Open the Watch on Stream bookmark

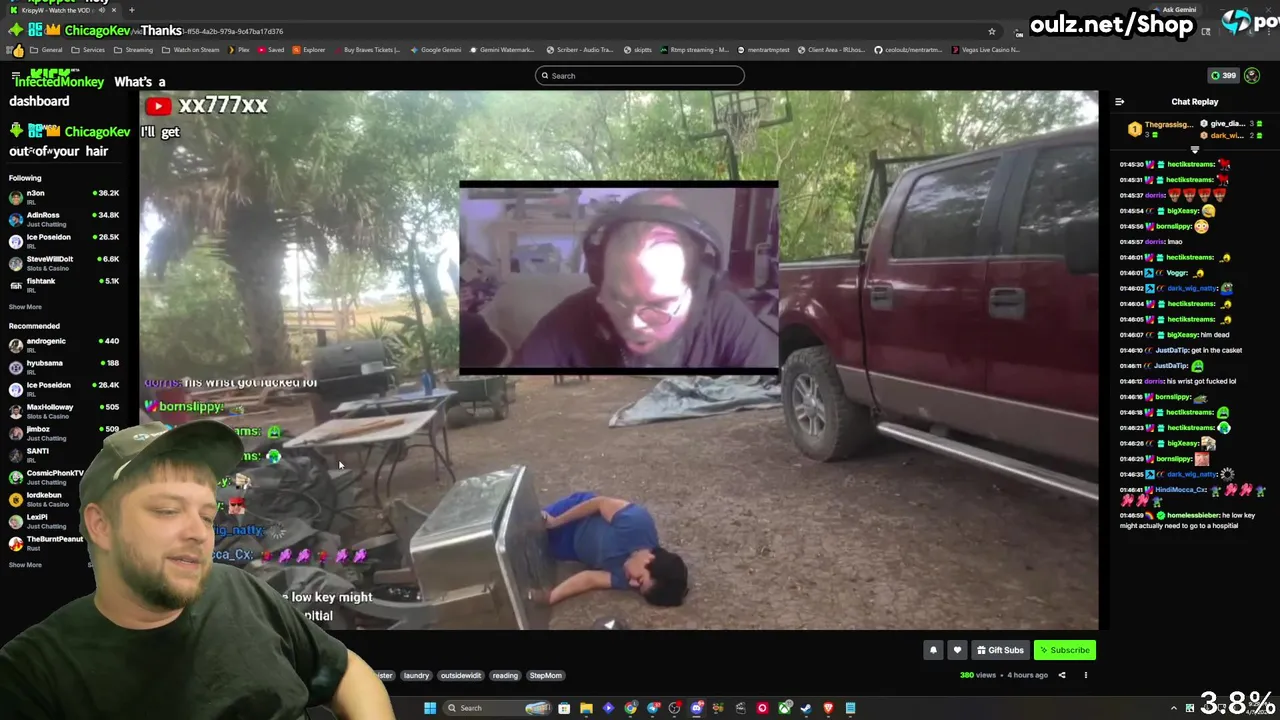[190, 50]
